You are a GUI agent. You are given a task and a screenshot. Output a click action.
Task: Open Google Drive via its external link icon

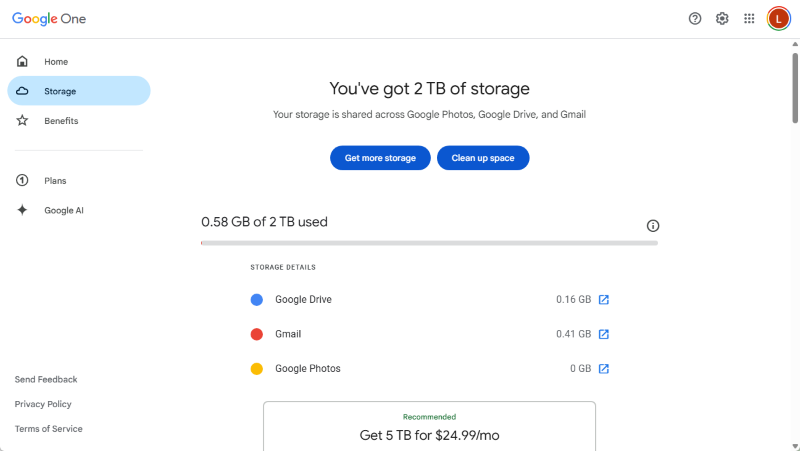click(x=604, y=299)
